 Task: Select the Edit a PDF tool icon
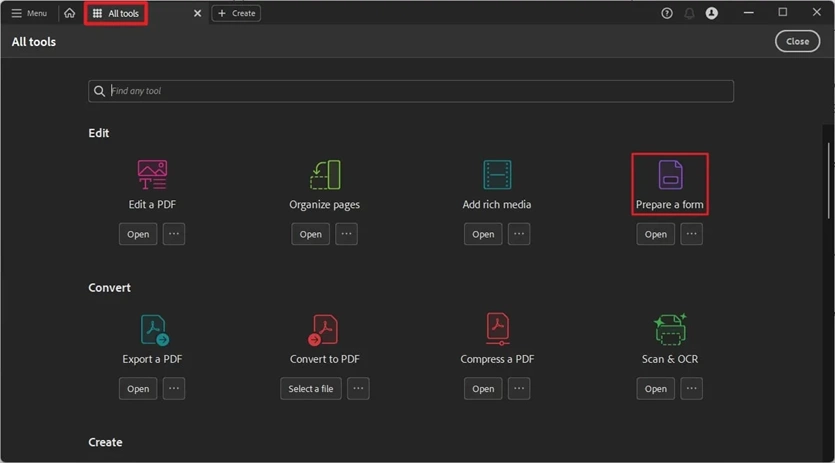(x=152, y=175)
